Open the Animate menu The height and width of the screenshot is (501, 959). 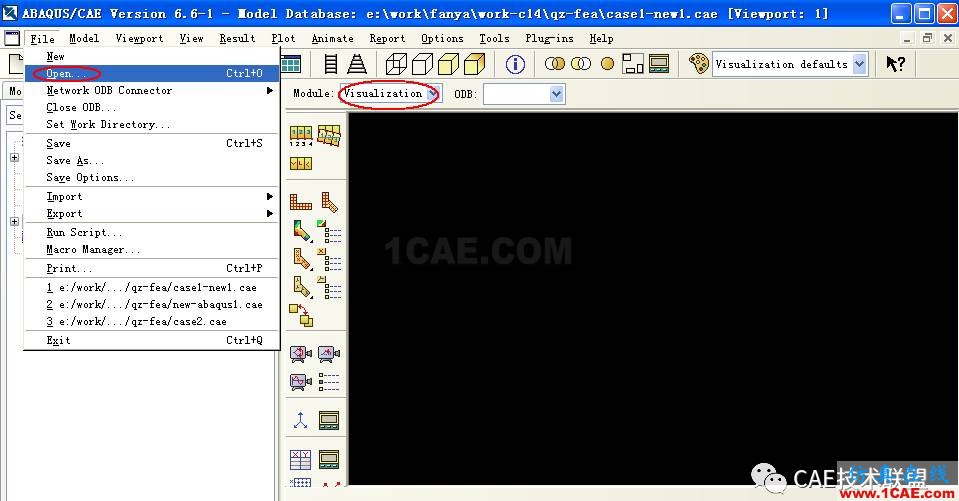(x=332, y=39)
